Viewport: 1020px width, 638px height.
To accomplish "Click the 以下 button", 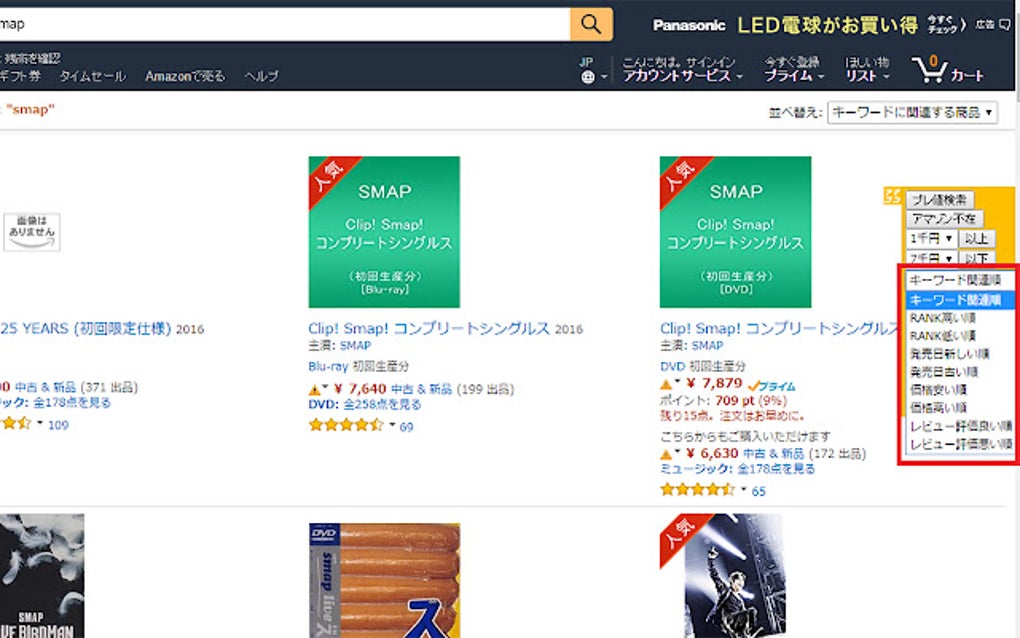I will [x=976, y=258].
